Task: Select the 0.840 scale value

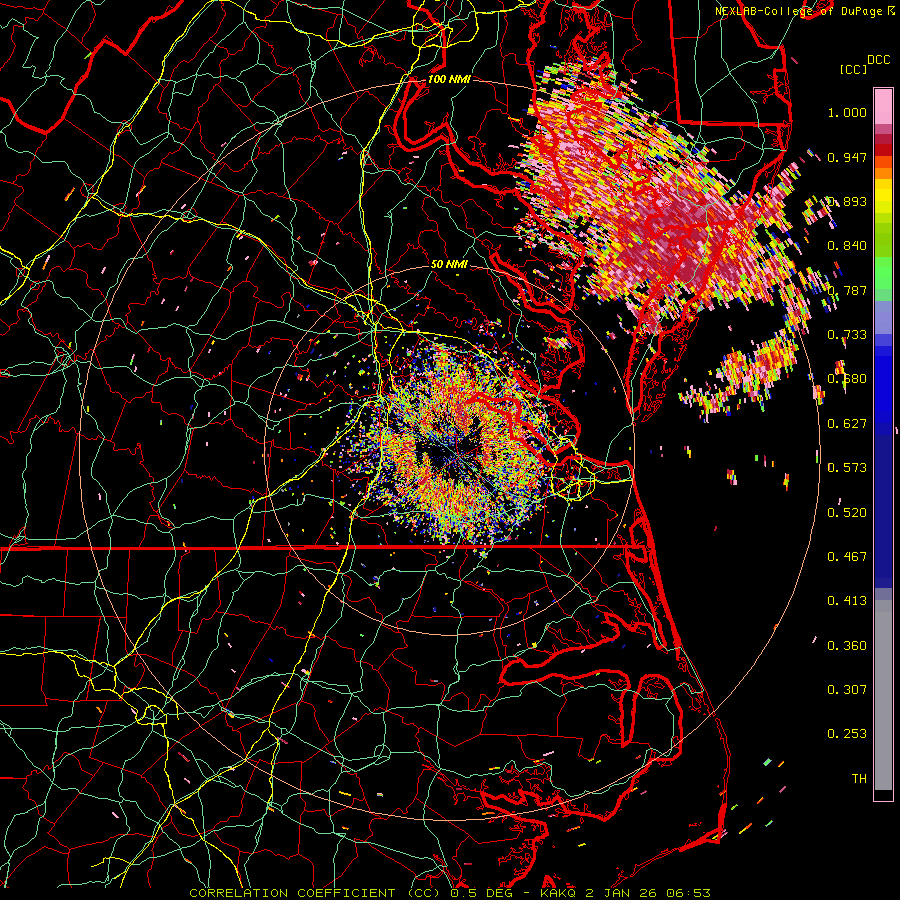Action: (847, 246)
